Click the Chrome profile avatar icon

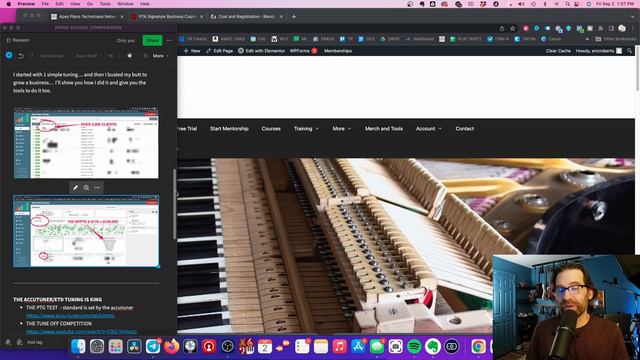pos(622,29)
